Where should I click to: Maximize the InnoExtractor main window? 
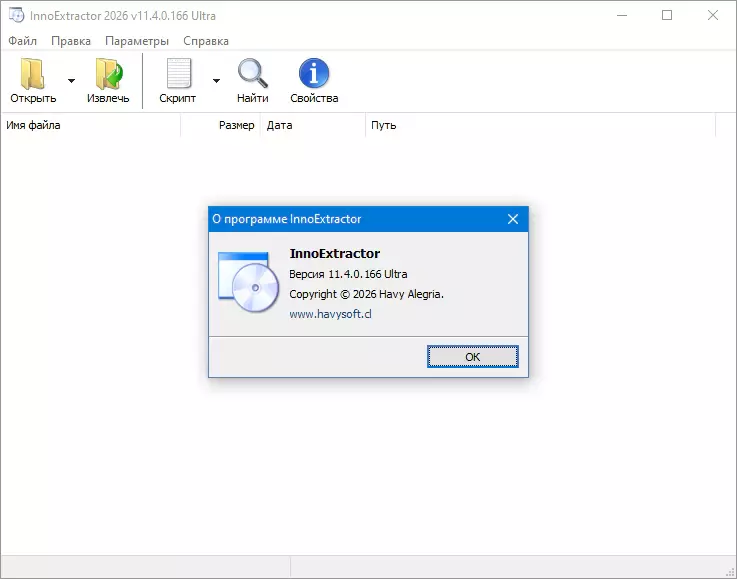coord(666,15)
